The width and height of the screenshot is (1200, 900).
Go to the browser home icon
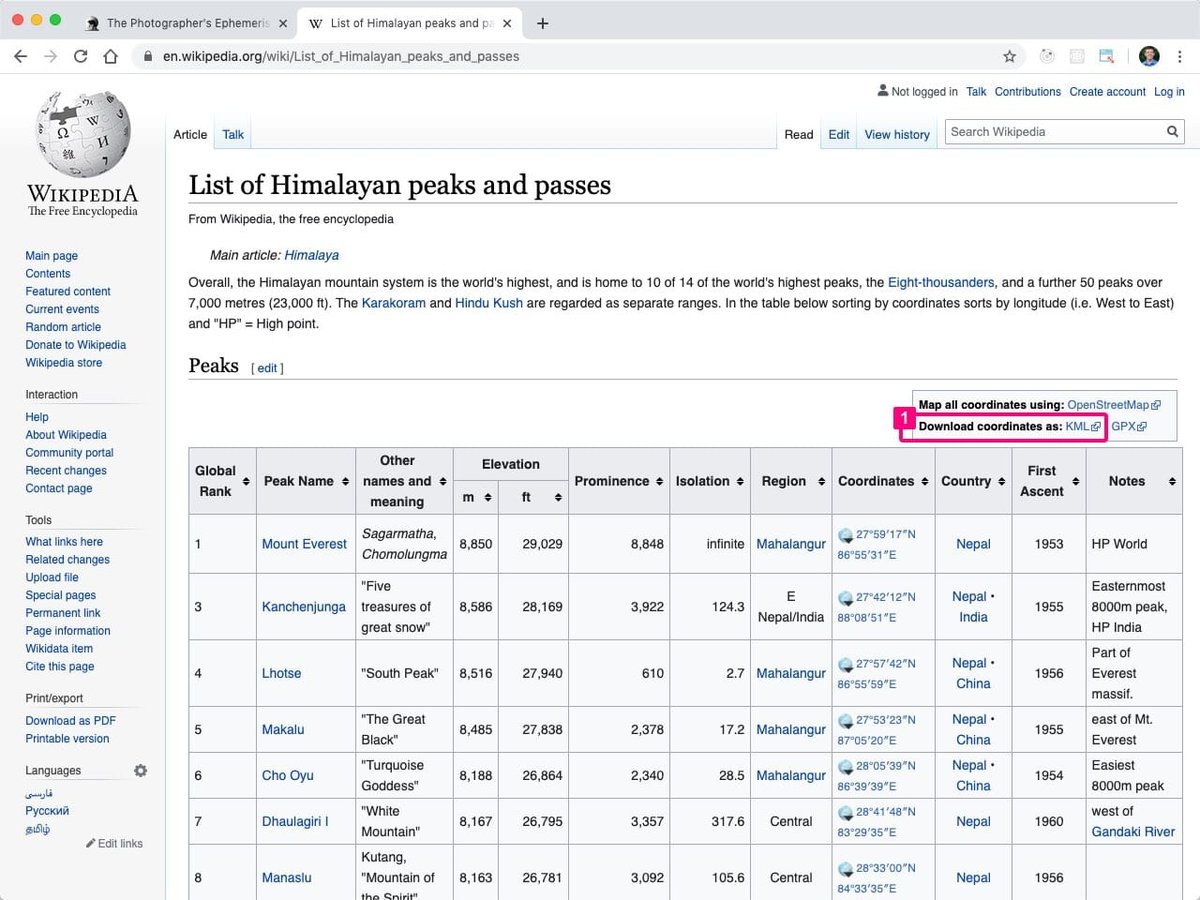[x=110, y=56]
